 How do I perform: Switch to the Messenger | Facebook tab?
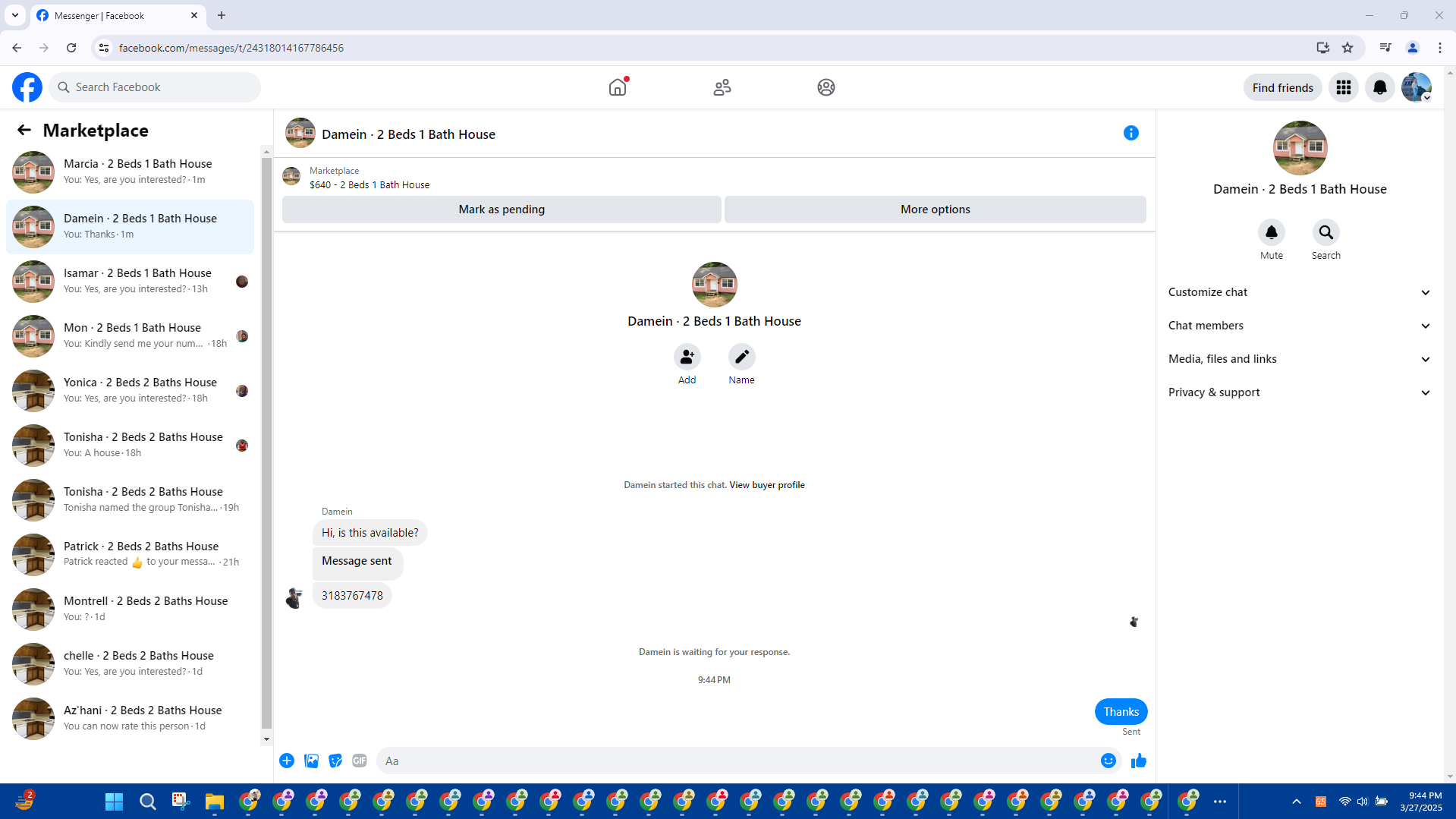(118, 15)
